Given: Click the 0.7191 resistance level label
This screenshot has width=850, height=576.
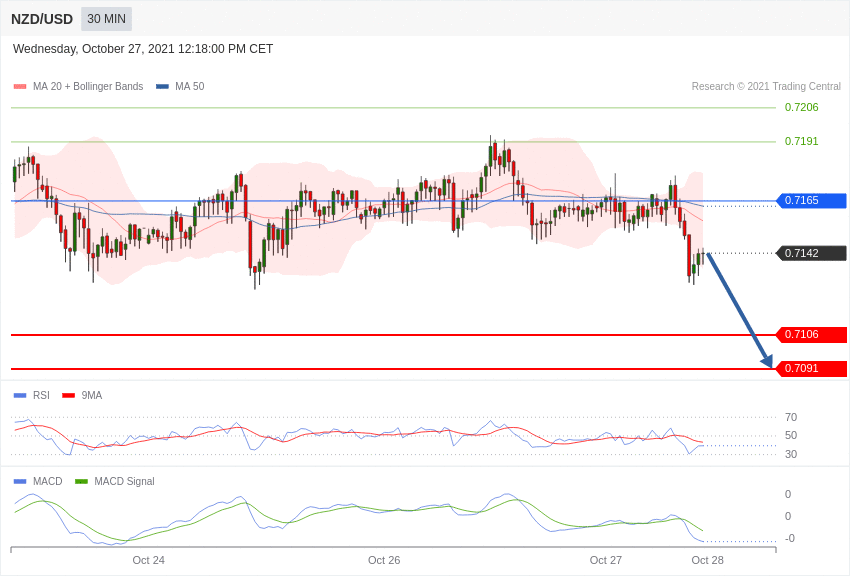Looking at the screenshot, I should (x=801, y=141).
